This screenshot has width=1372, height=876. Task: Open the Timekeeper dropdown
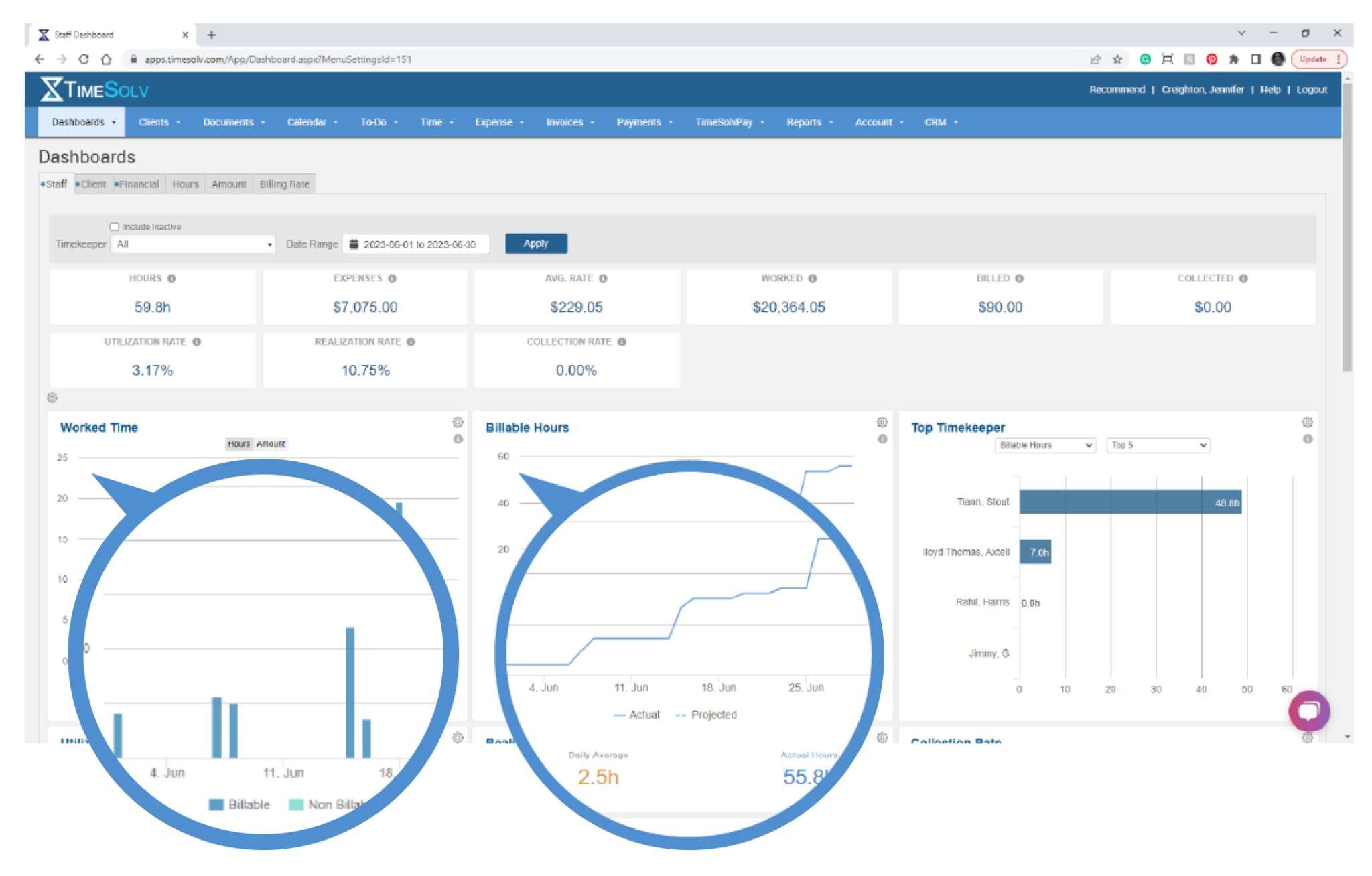click(x=194, y=244)
